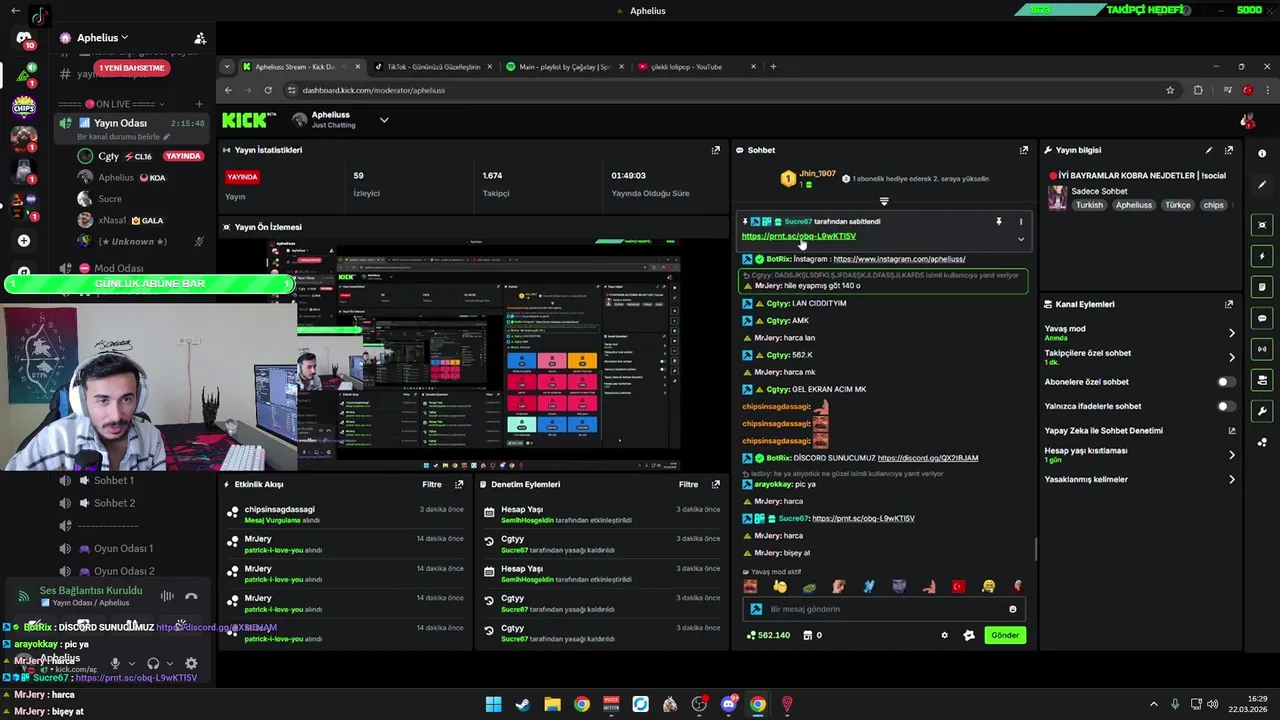The height and width of the screenshot is (720, 1280).
Task: Expand Takipçilere özel sohbet setting
Action: (x=1231, y=357)
